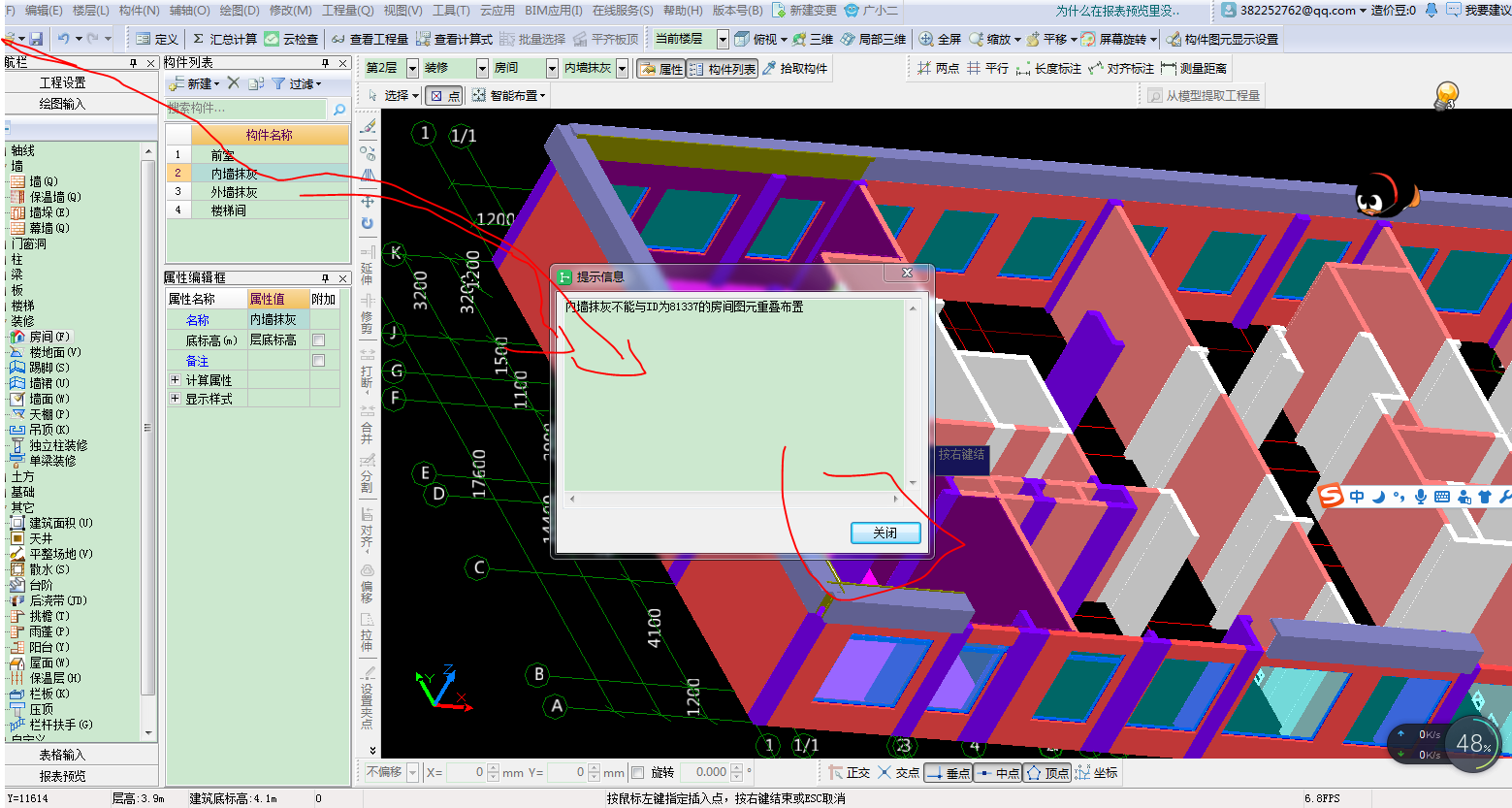Click 拾取构件 pick component tool
The height and width of the screenshot is (808, 1512).
tap(795, 68)
